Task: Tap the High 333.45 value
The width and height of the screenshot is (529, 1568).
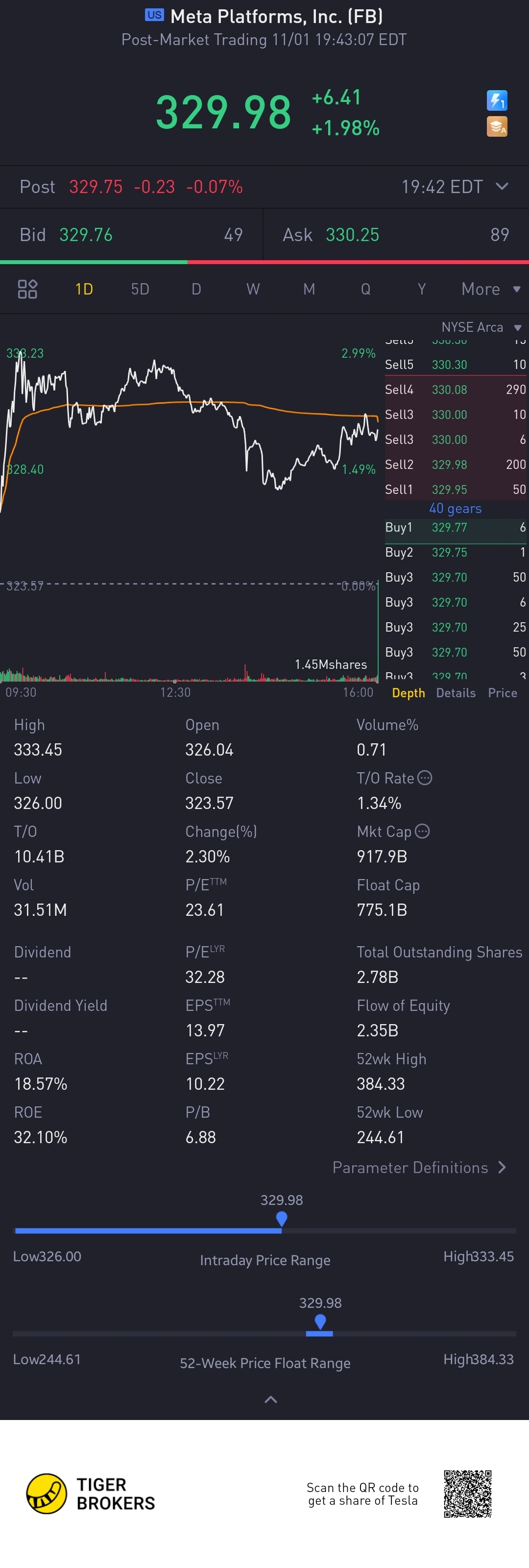Action: (x=38, y=750)
